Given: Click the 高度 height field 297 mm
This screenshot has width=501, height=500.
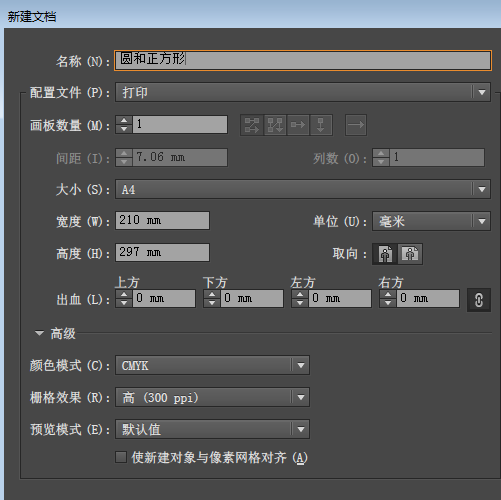Looking at the screenshot, I should (x=162, y=252).
